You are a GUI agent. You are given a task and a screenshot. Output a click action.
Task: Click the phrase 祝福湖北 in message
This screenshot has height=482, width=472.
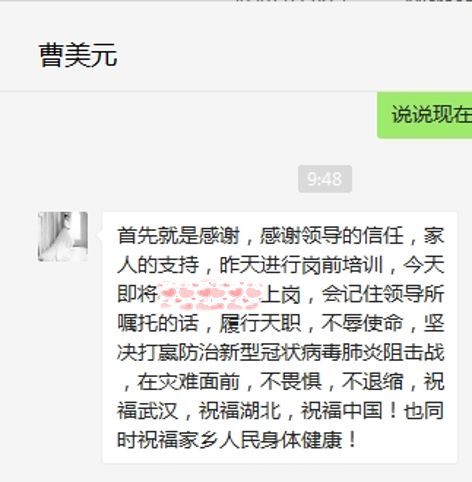point(240,411)
